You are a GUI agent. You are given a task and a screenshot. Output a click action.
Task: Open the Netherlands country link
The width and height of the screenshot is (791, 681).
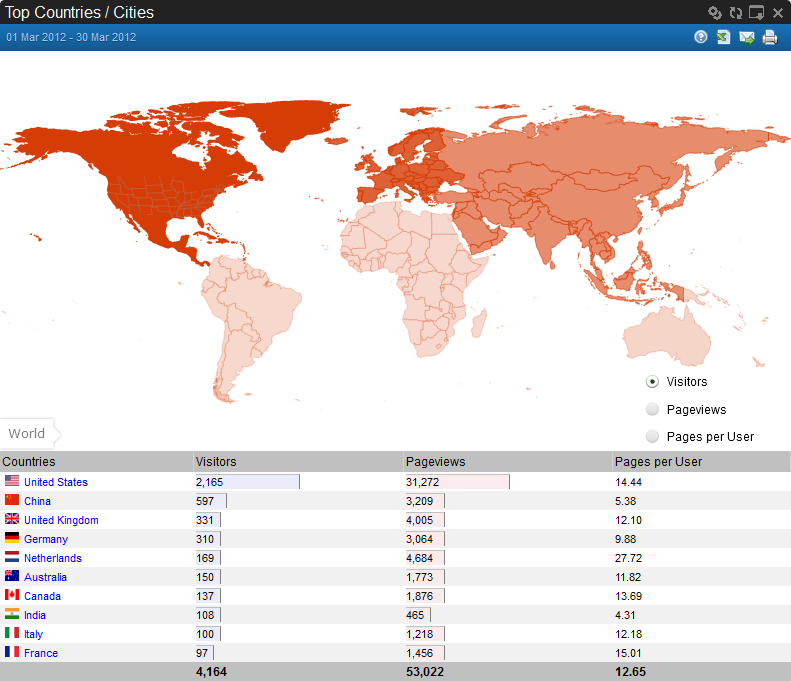pyautogui.click(x=53, y=558)
